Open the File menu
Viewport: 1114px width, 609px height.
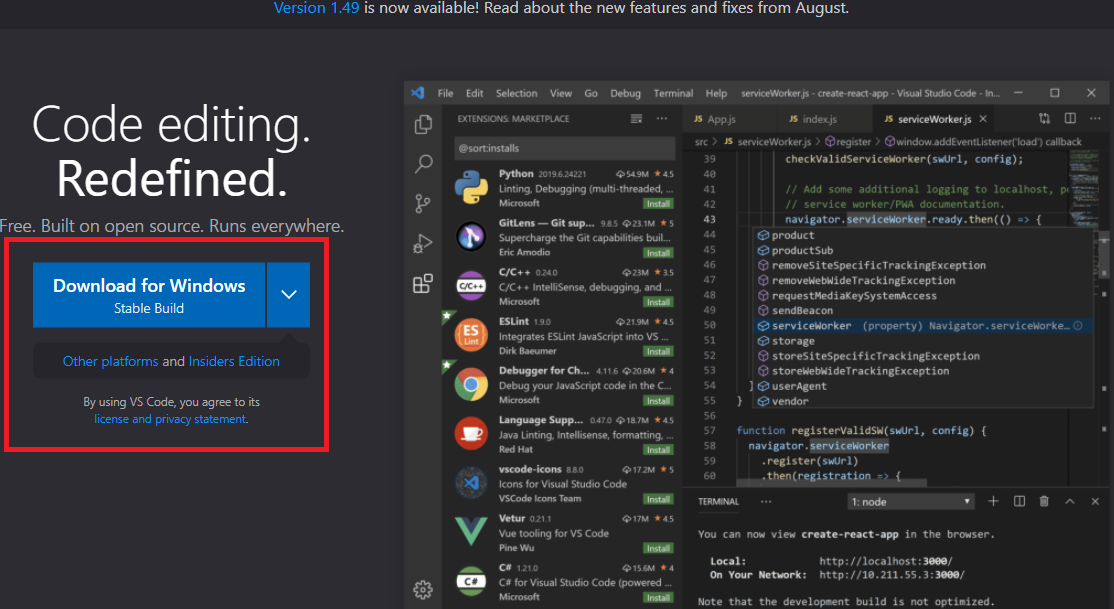[445, 93]
